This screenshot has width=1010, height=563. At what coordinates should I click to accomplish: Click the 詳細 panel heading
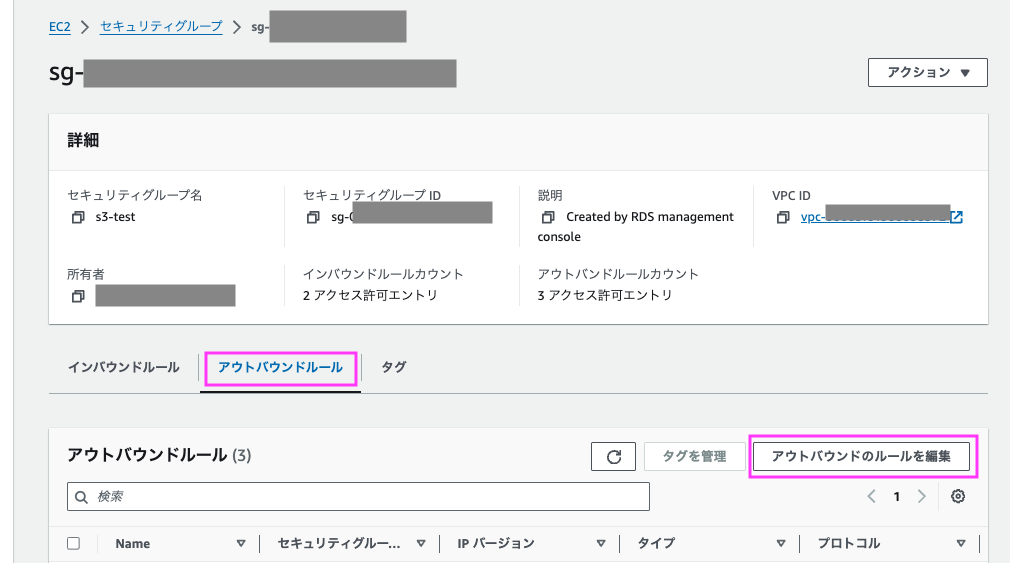[x=83, y=140]
